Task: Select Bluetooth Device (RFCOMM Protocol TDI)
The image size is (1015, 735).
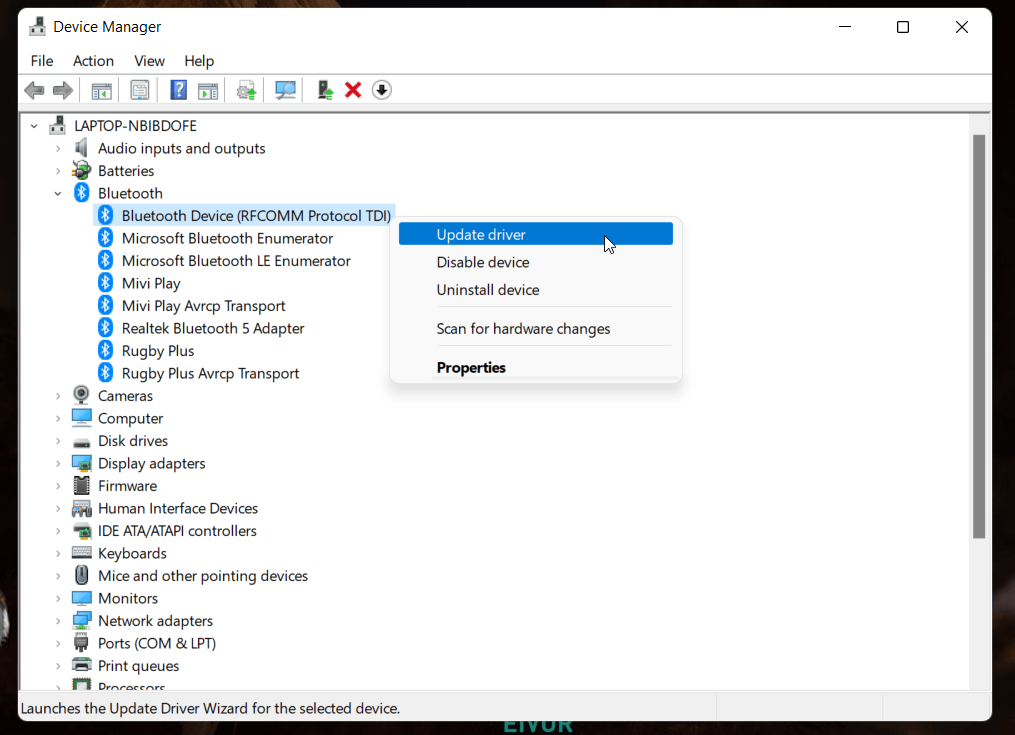Action: point(256,216)
